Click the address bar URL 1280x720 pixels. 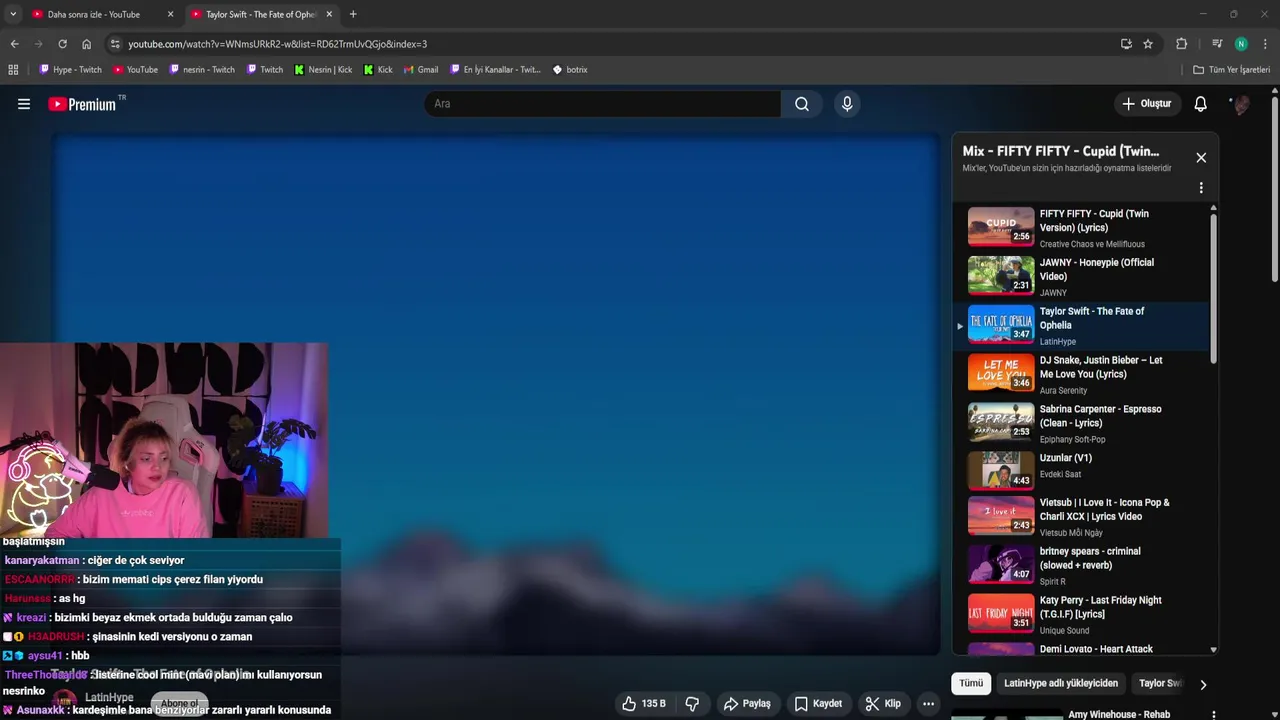click(277, 44)
